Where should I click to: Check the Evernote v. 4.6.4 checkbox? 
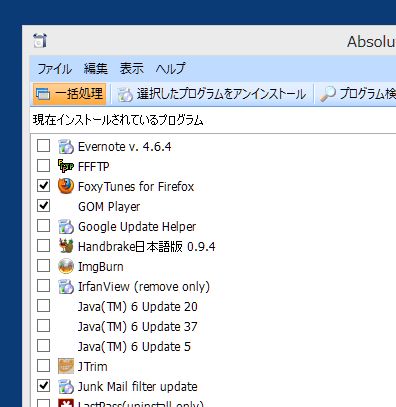point(44,146)
